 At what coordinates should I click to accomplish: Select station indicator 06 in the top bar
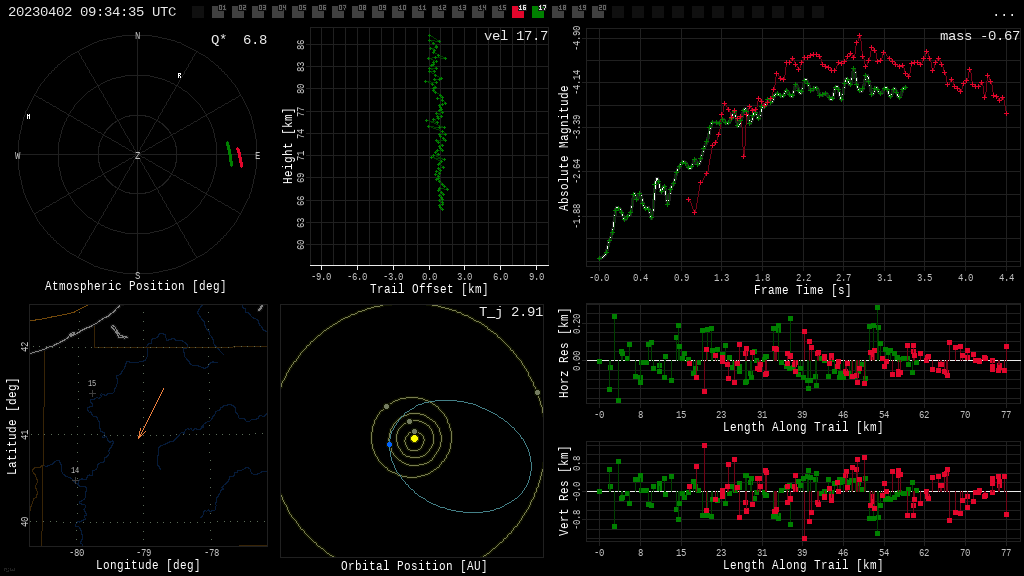tap(318, 11)
